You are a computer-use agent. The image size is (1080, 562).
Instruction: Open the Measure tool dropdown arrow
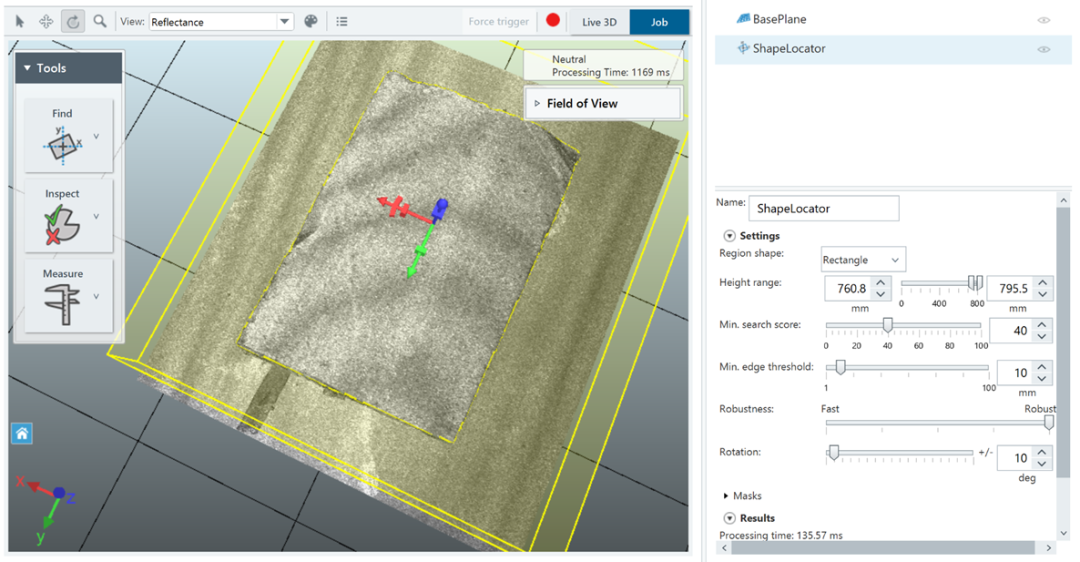(x=96, y=297)
